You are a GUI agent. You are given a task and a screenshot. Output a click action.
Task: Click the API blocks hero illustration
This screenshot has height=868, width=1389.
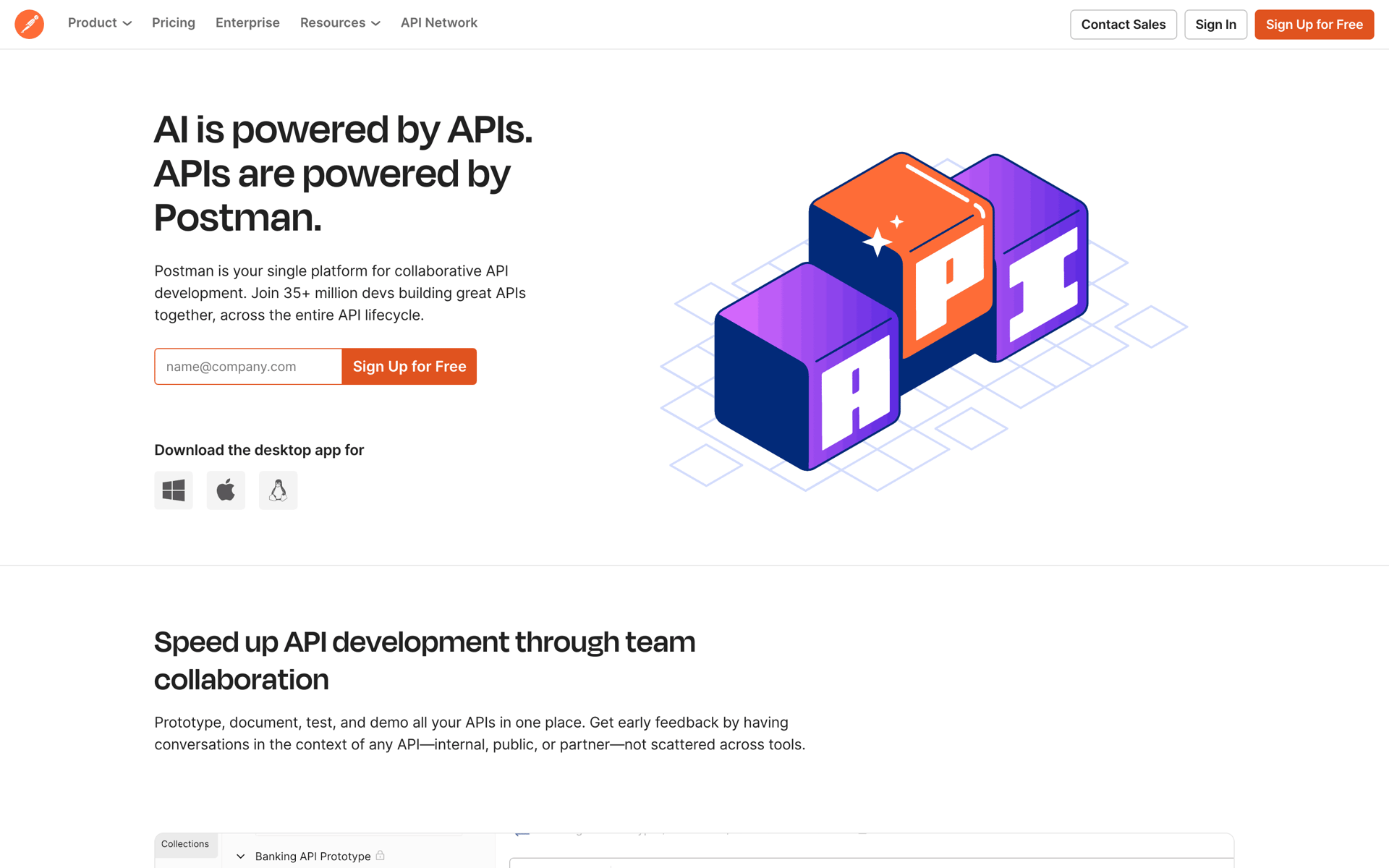pyautogui.click(x=924, y=322)
